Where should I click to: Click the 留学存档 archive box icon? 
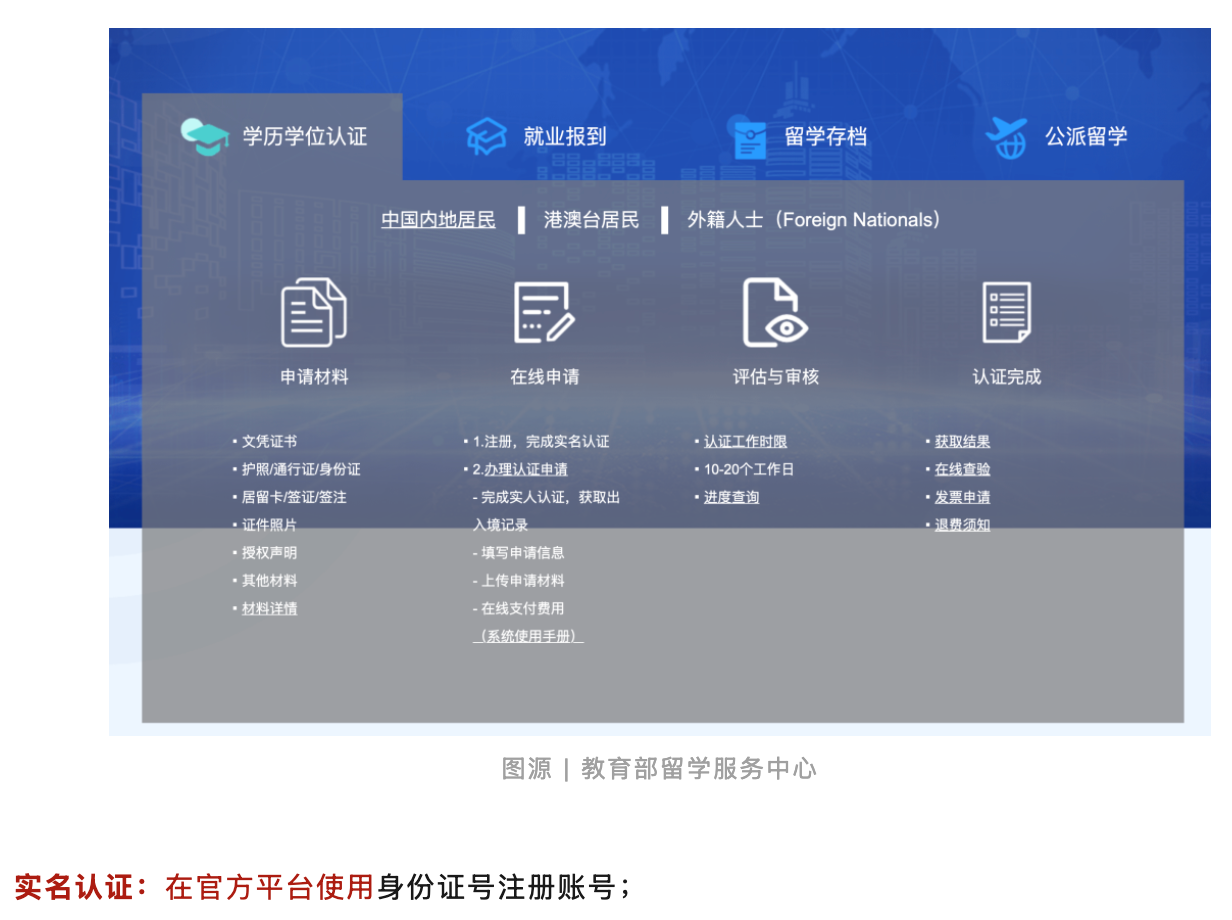click(x=750, y=139)
